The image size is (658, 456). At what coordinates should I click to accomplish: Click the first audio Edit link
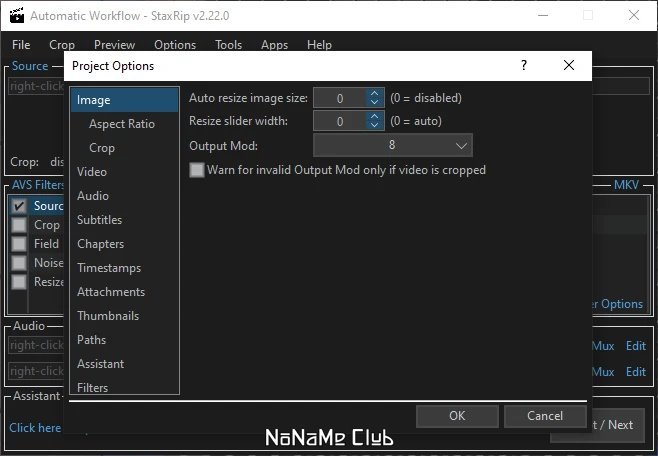(635, 346)
